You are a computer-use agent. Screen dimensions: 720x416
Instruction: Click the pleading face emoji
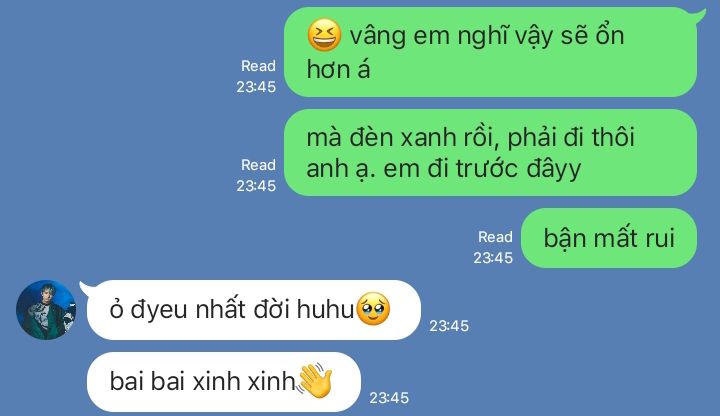coord(373,309)
